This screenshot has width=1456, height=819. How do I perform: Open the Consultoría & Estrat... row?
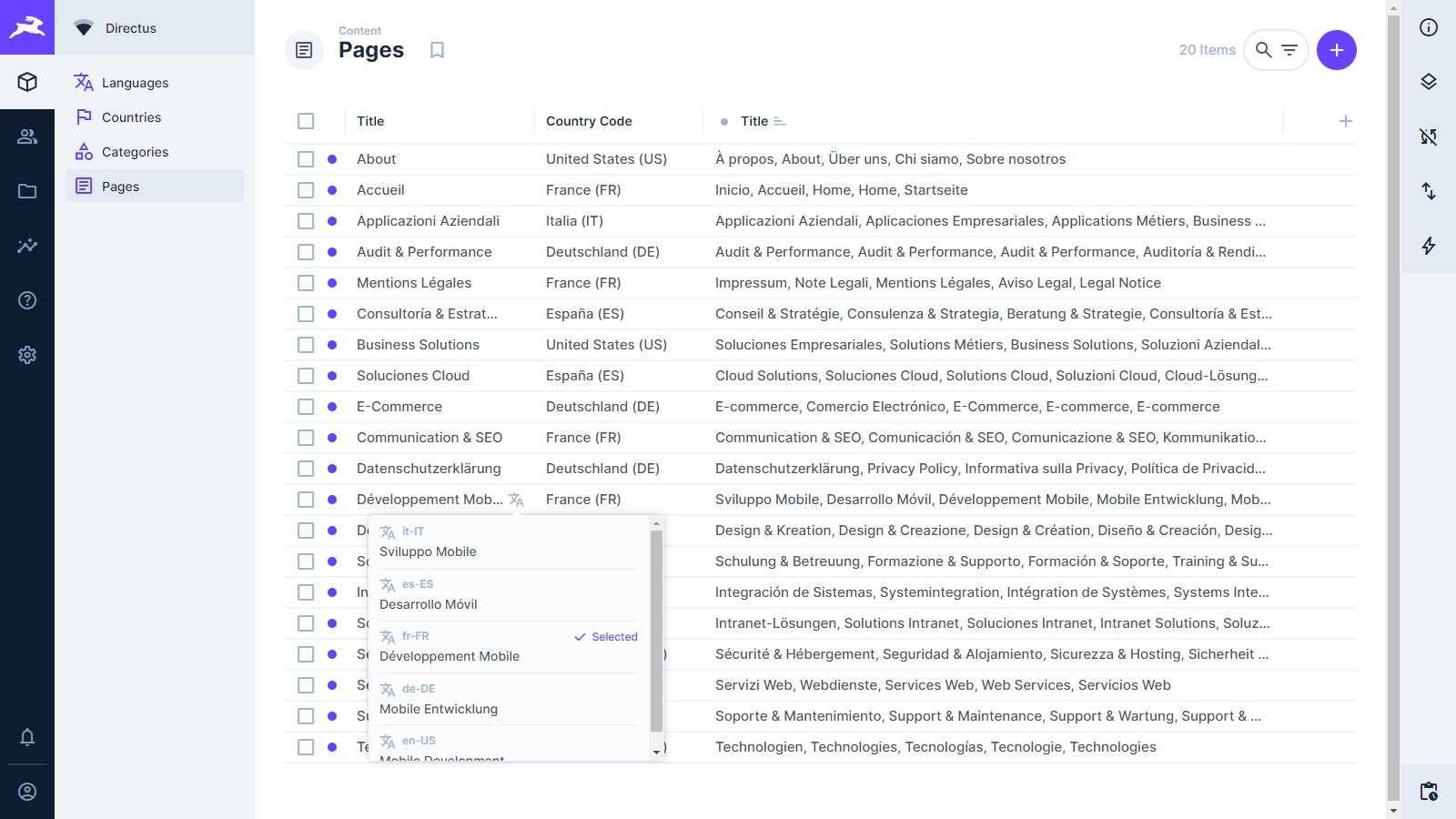coord(819,314)
